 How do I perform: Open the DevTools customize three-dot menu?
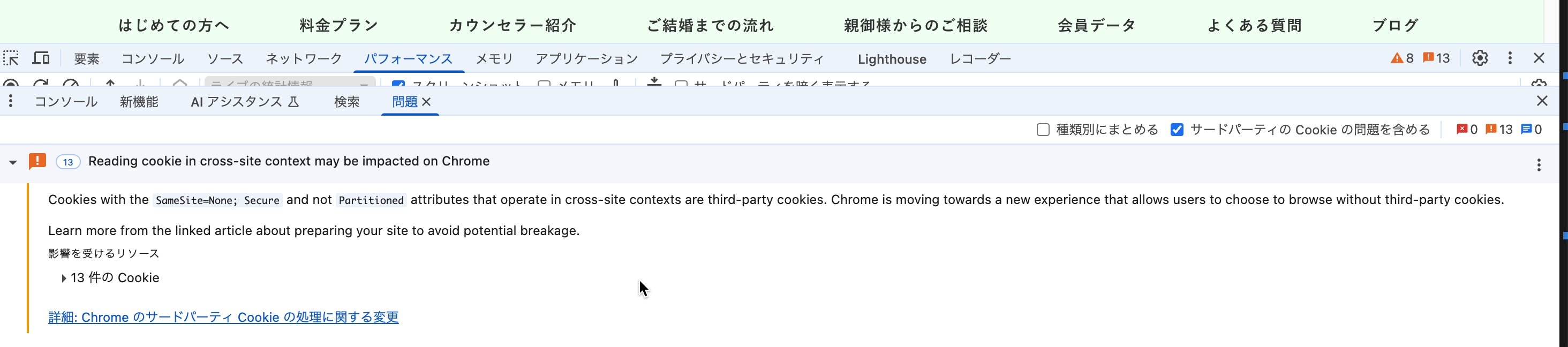[x=1510, y=58]
